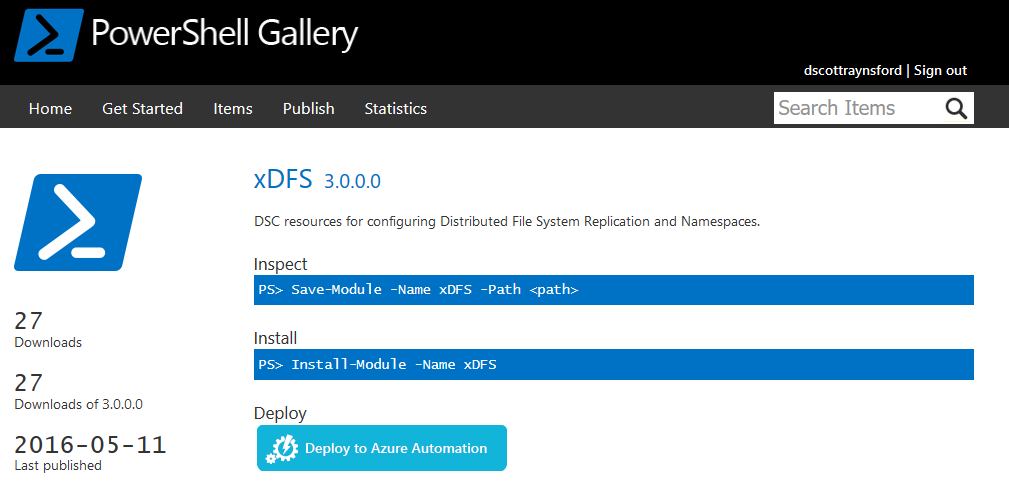Go to the Items menu
The height and width of the screenshot is (484, 1009).
coord(233,109)
